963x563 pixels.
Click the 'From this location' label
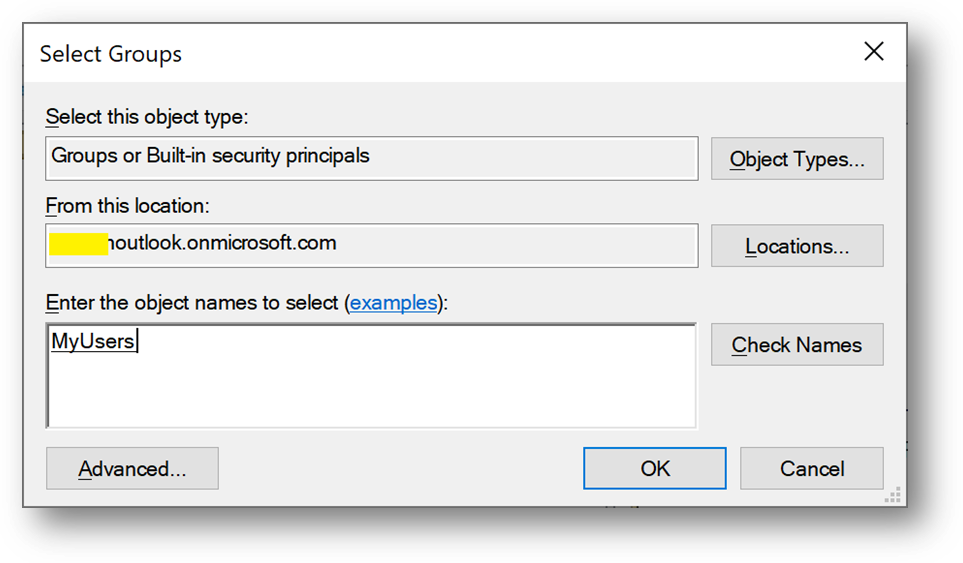[127, 206]
